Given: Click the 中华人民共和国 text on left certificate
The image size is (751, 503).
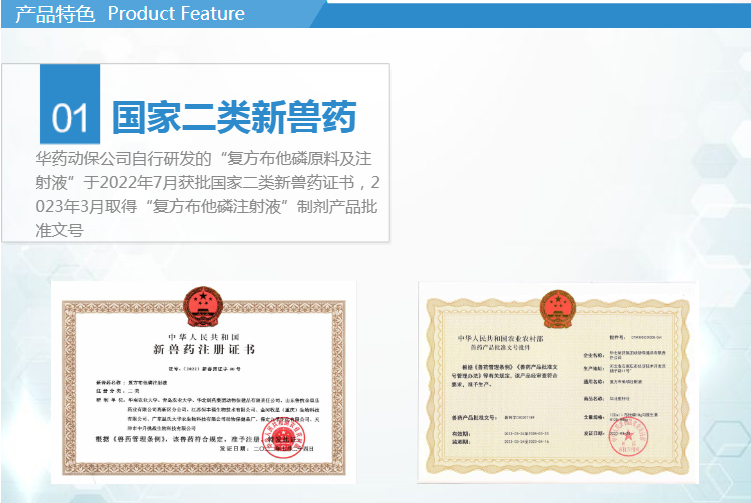Looking at the screenshot, I should coord(203,336).
